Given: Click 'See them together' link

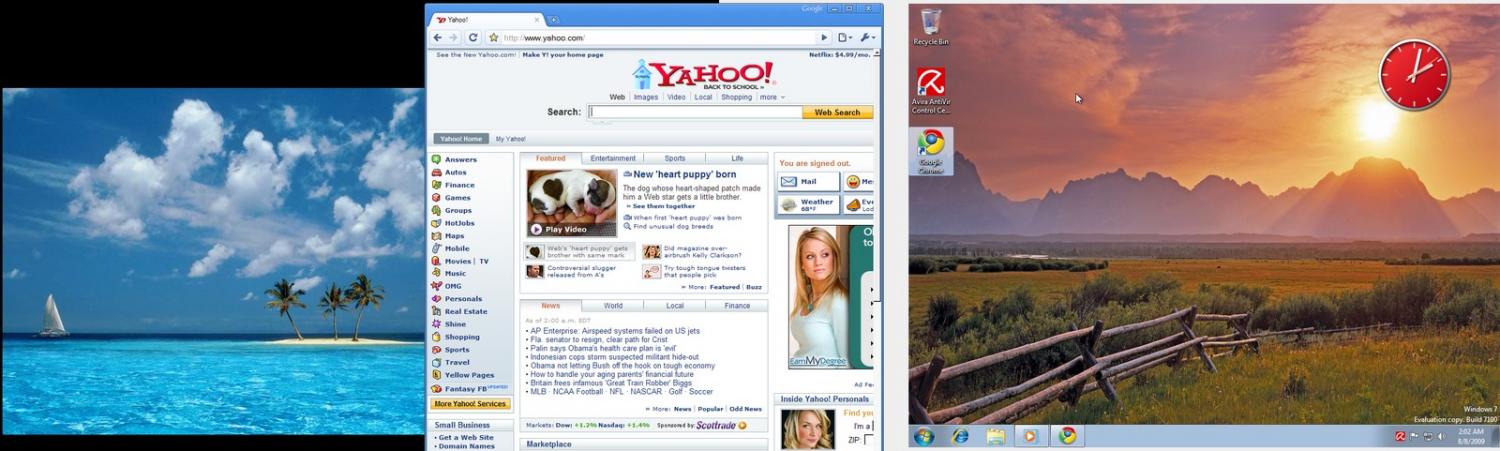Looking at the screenshot, I should [664, 206].
